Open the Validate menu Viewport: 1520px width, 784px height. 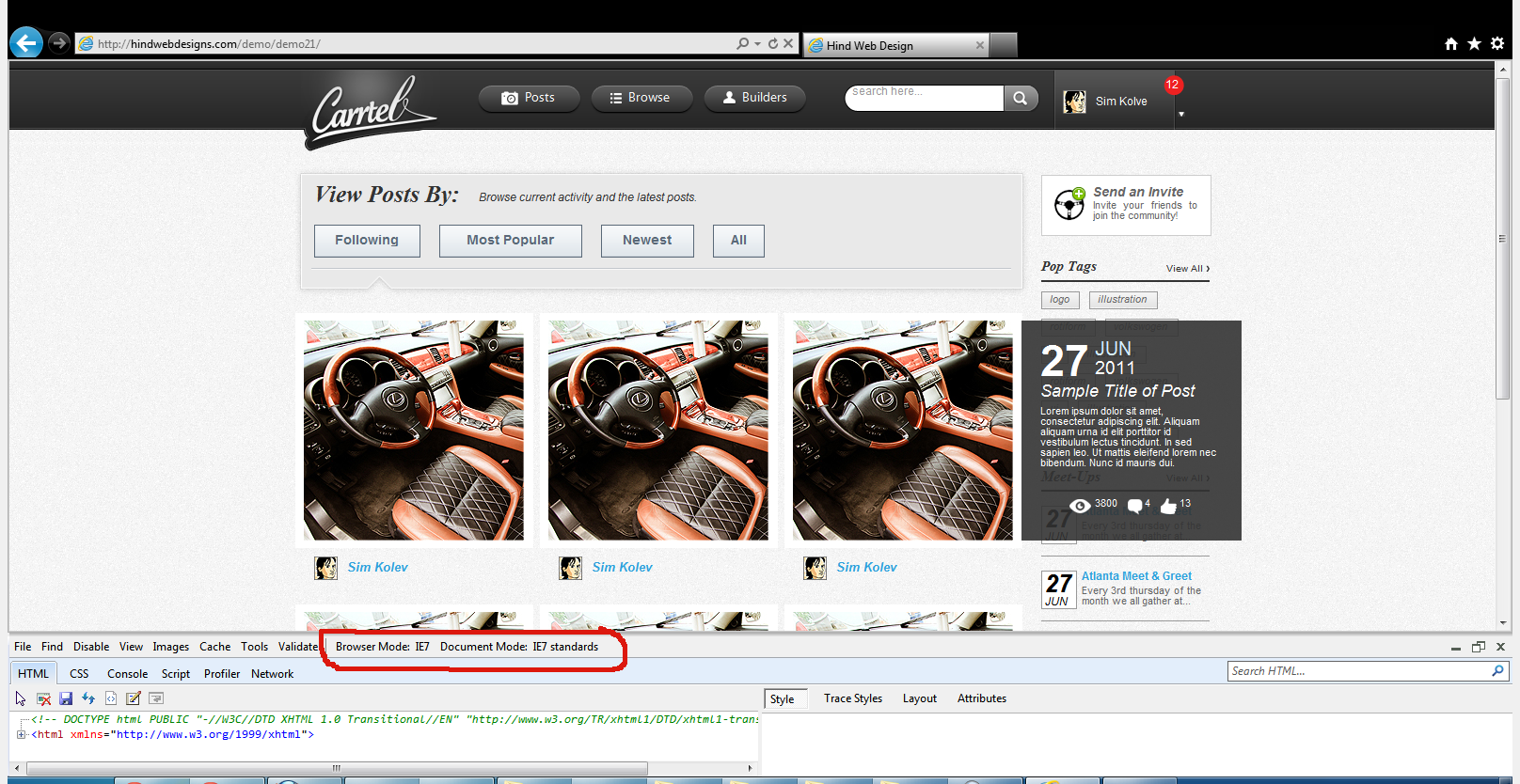point(297,647)
